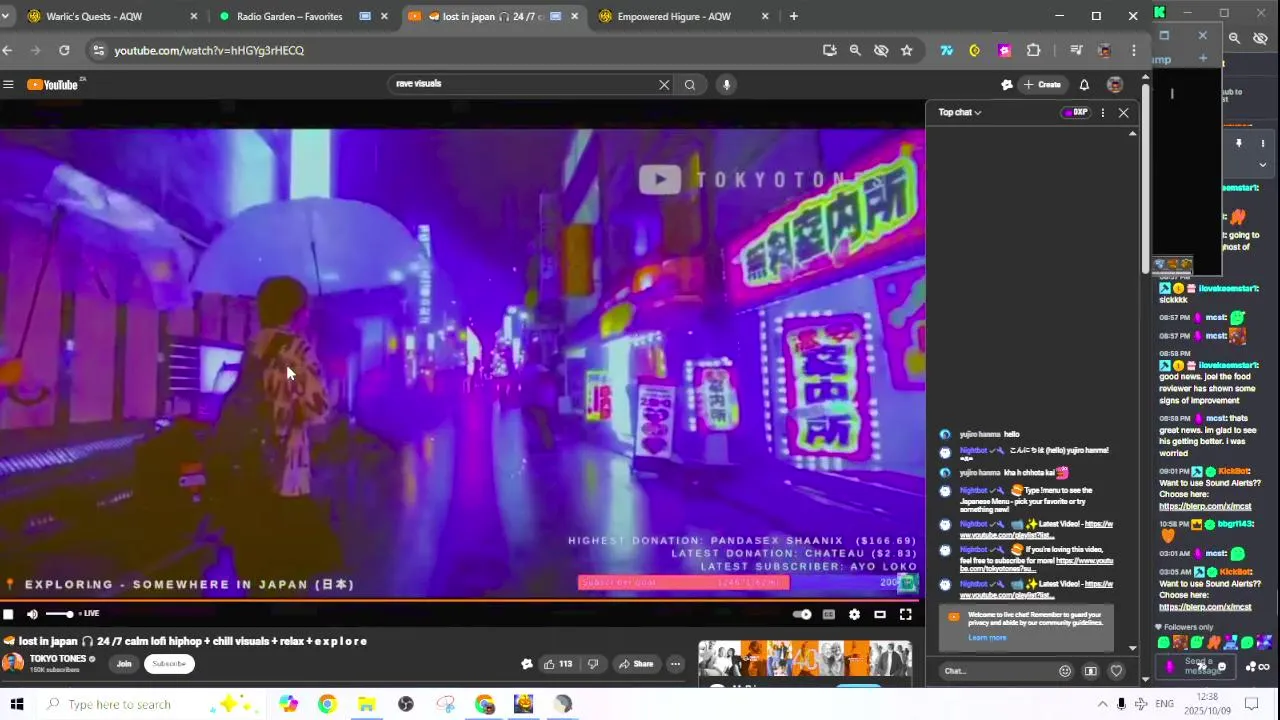
Task: Open the recommended video thumbnail beside title
Action: point(805,659)
